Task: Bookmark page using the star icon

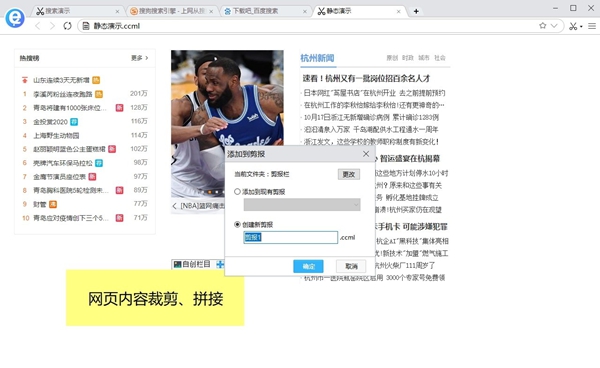Action: [x=542, y=26]
